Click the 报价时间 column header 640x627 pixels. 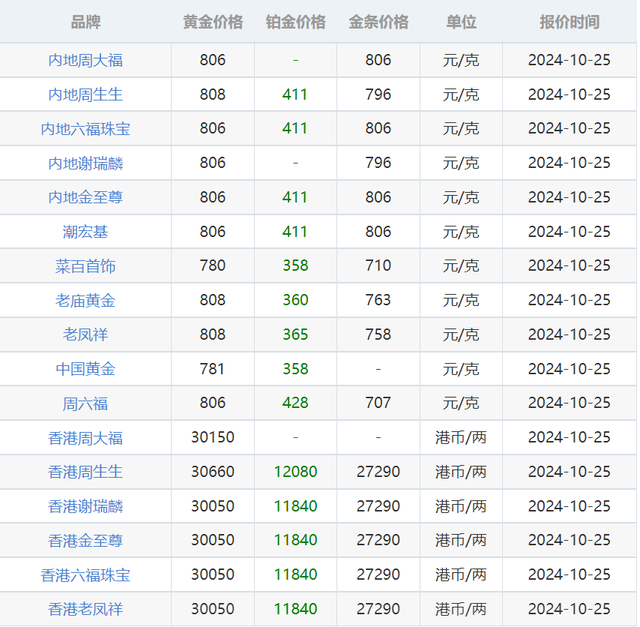[x=569, y=22]
